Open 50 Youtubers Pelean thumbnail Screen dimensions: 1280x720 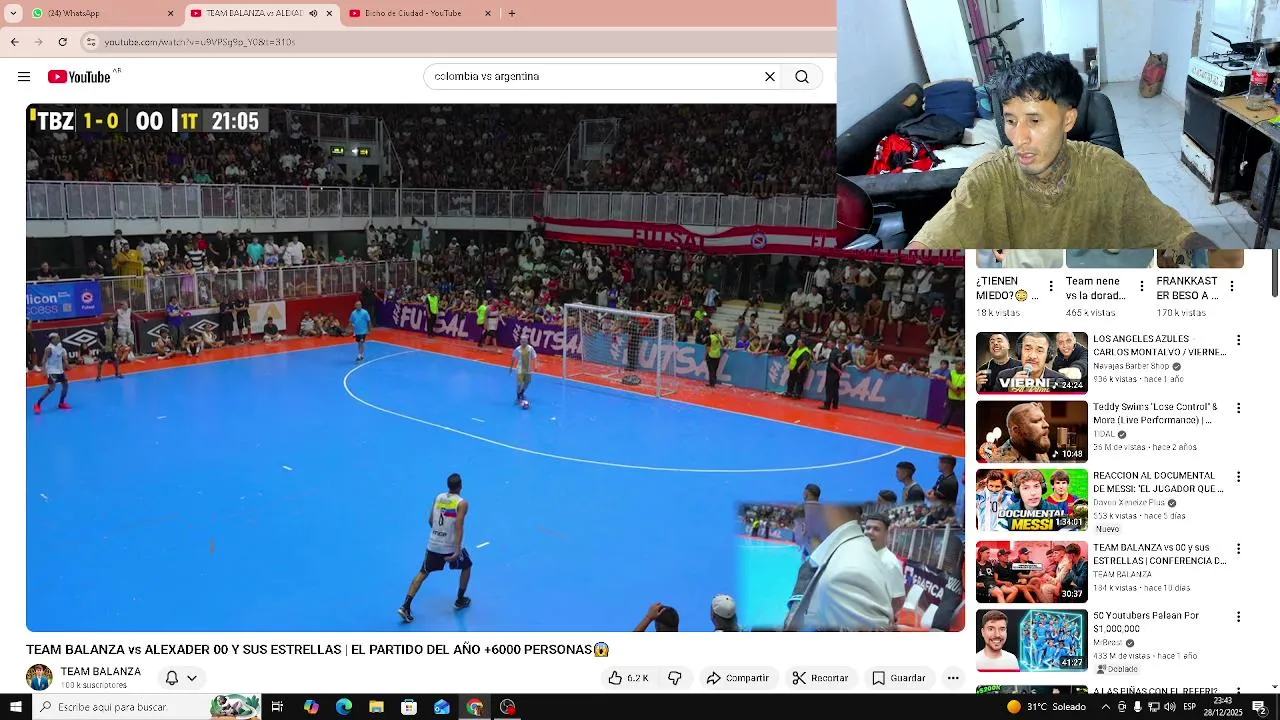pos(1031,640)
